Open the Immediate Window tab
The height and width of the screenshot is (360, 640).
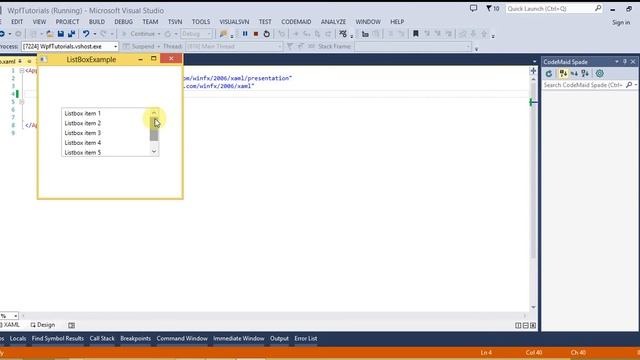pos(238,338)
